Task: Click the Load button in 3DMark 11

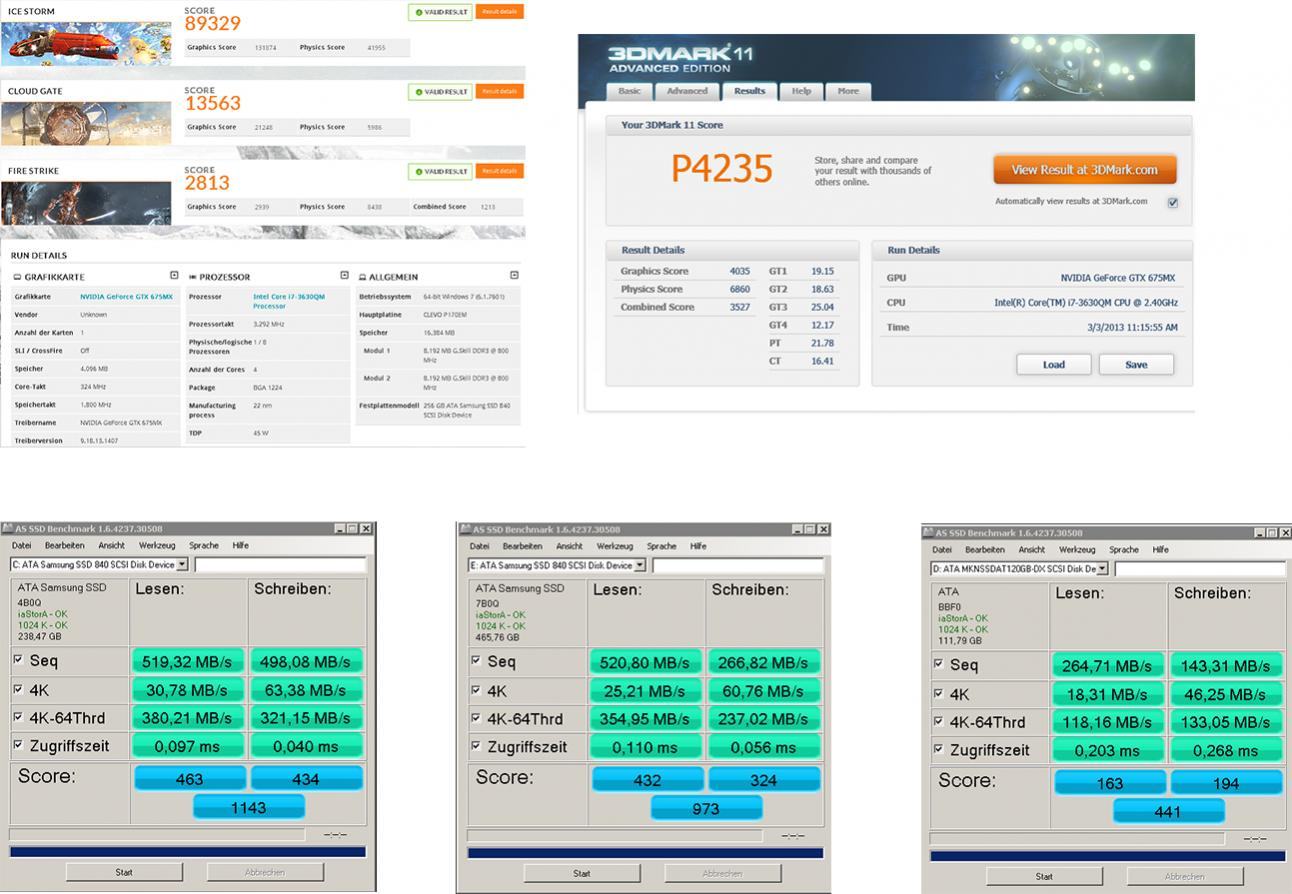Action: [x=1053, y=365]
